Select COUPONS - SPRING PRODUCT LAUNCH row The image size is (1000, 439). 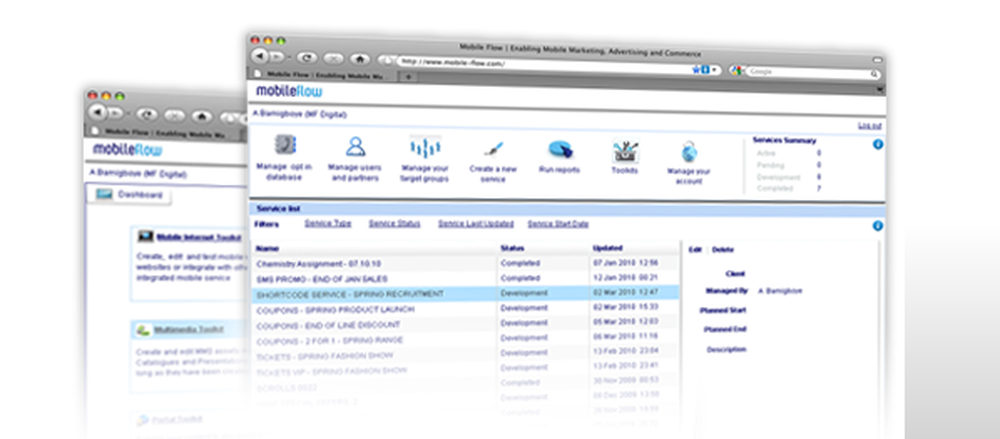466,309
